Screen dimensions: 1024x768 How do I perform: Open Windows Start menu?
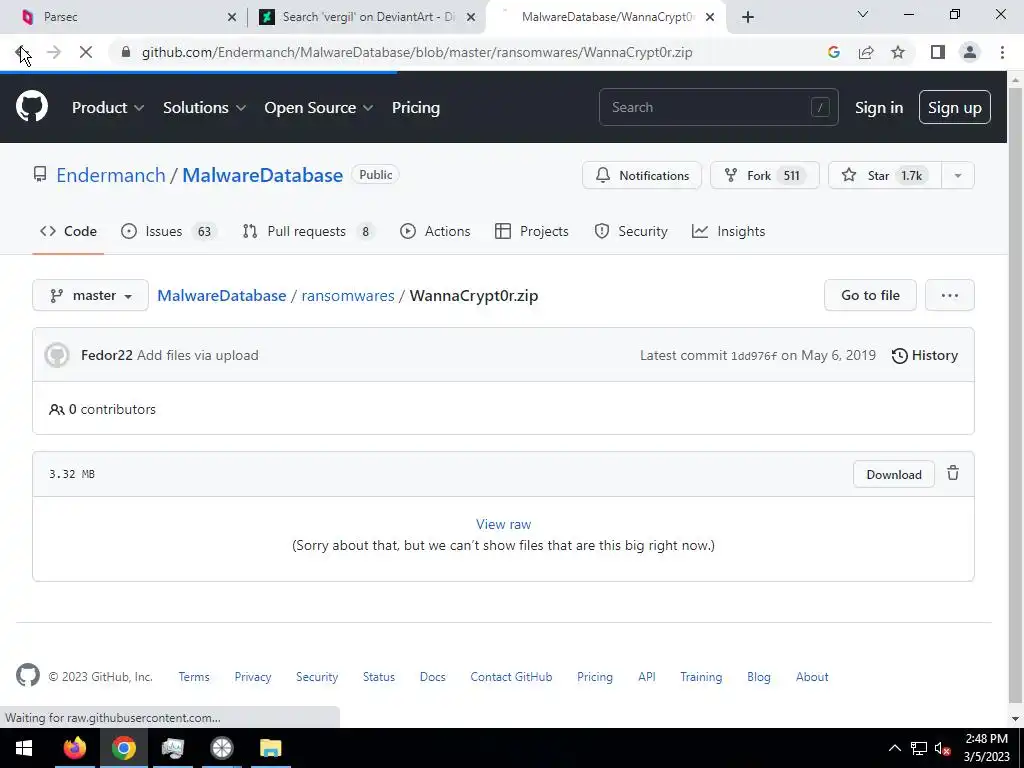(x=24, y=748)
